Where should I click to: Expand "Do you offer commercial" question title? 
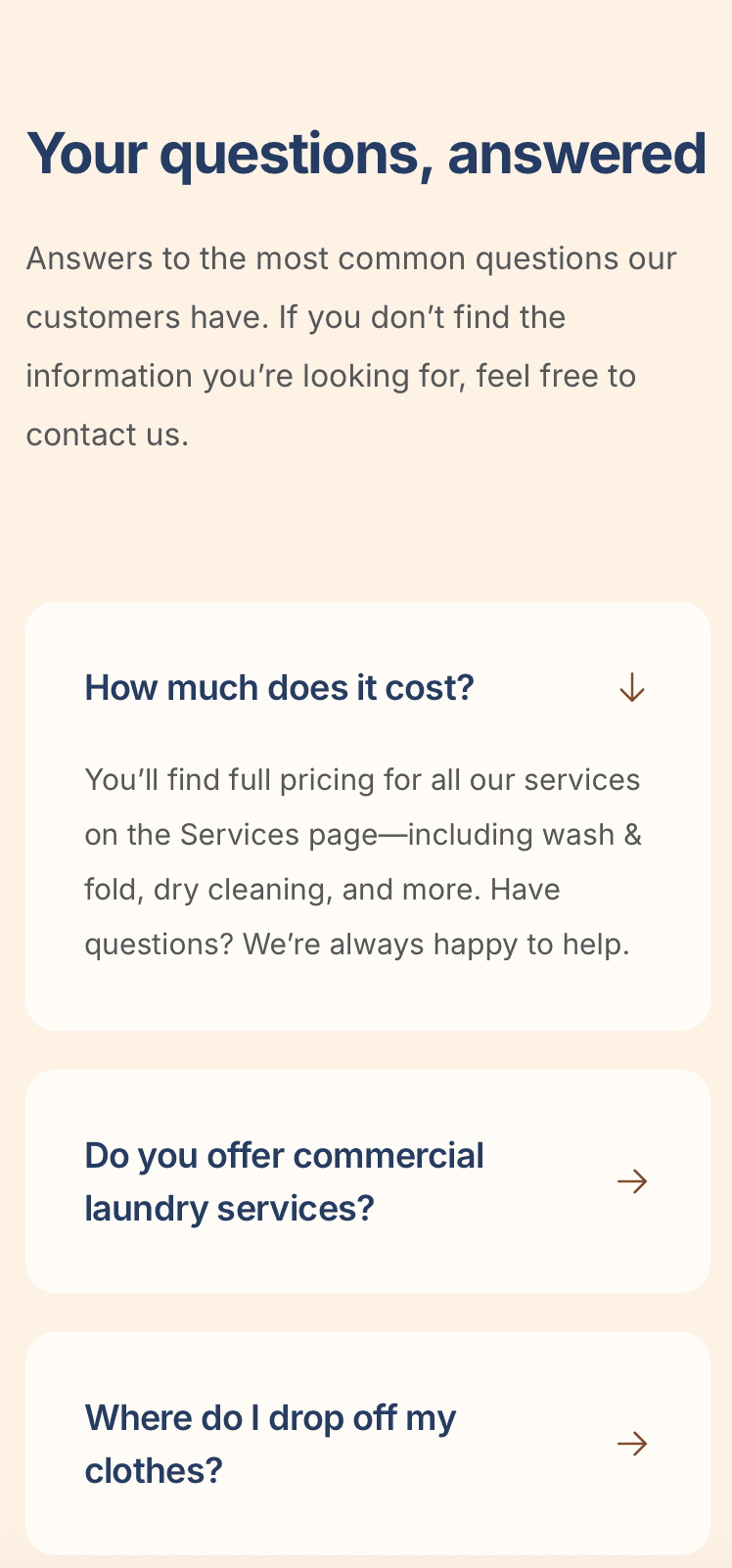point(285,1156)
